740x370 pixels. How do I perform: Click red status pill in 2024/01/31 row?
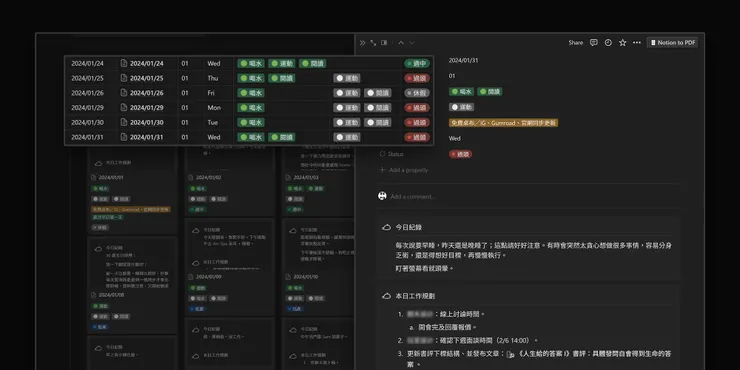click(417, 137)
